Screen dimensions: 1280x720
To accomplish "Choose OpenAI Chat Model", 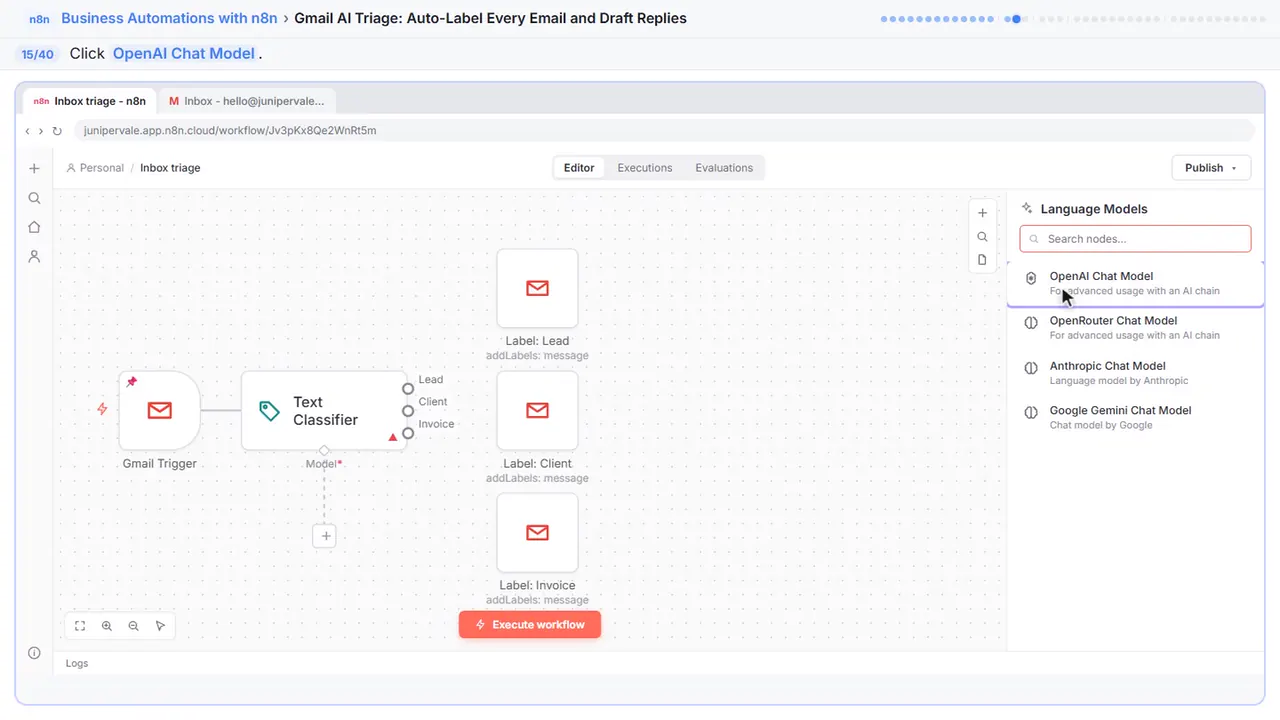I will coord(1135,283).
